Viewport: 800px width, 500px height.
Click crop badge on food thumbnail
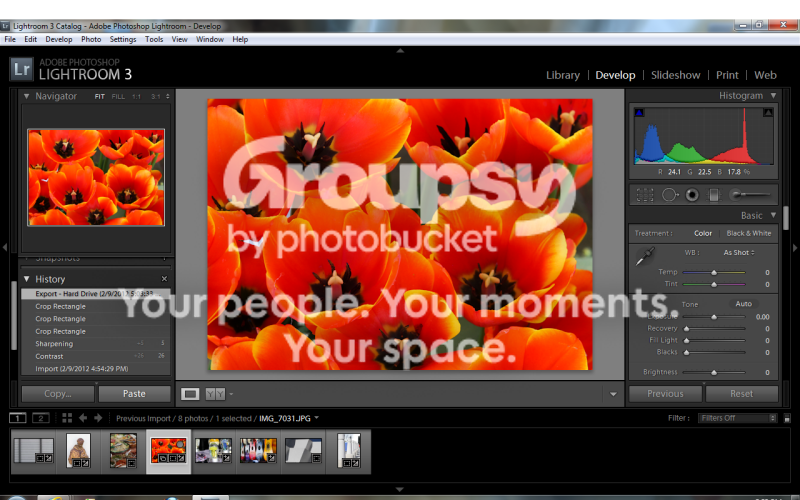coord(132,463)
